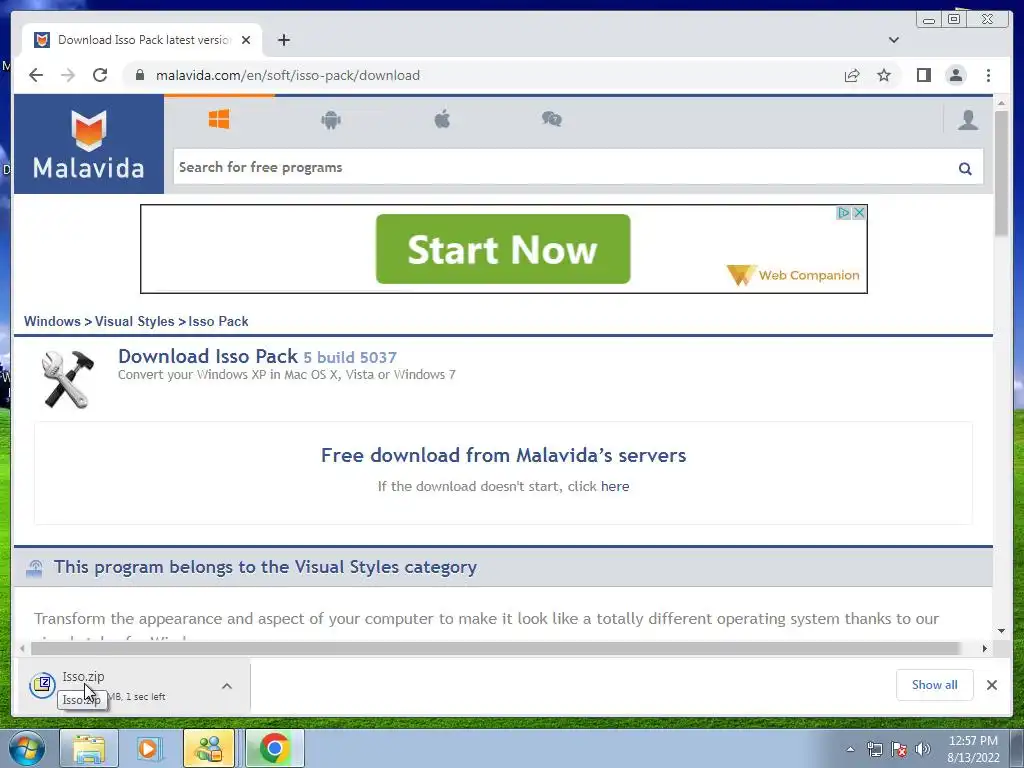The width and height of the screenshot is (1024, 768).
Task: Show hidden tray icons arrow
Action: [850, 749]
